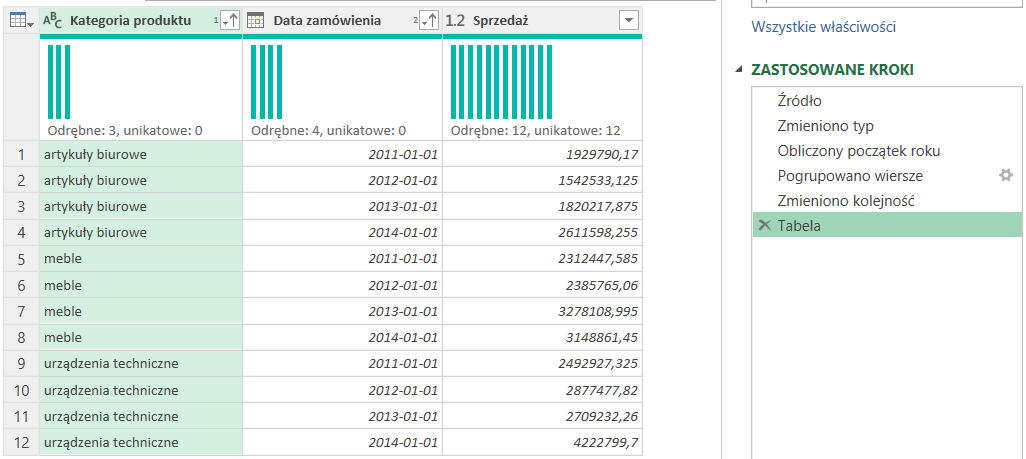Collapse the ZASTOSOWANE KROKI section
The image size is (1026, 459).
[740, 70]
